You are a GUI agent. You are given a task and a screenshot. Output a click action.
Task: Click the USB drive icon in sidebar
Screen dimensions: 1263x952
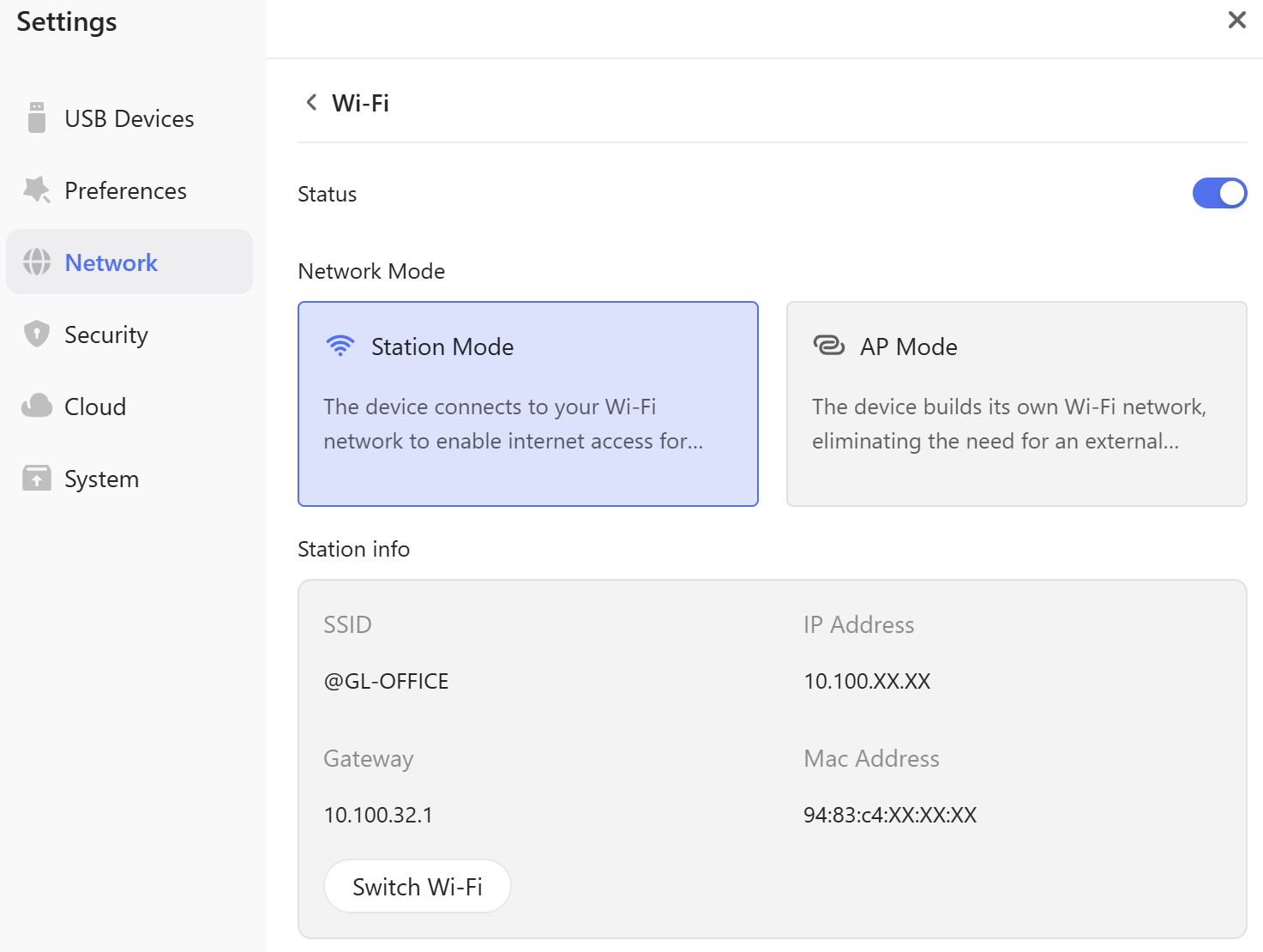[37, 117]
